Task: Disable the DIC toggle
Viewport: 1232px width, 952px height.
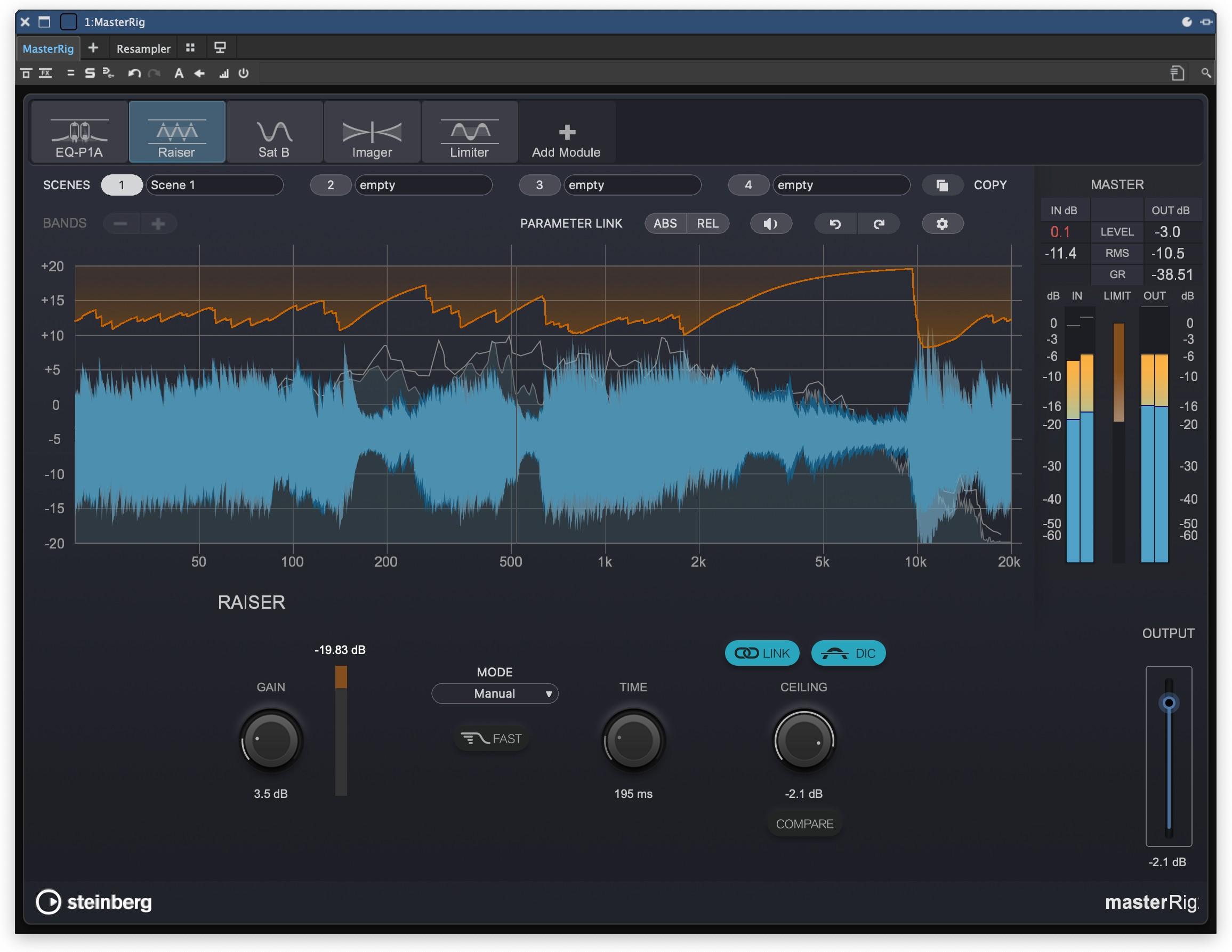Action: click(x=848, y=653)
